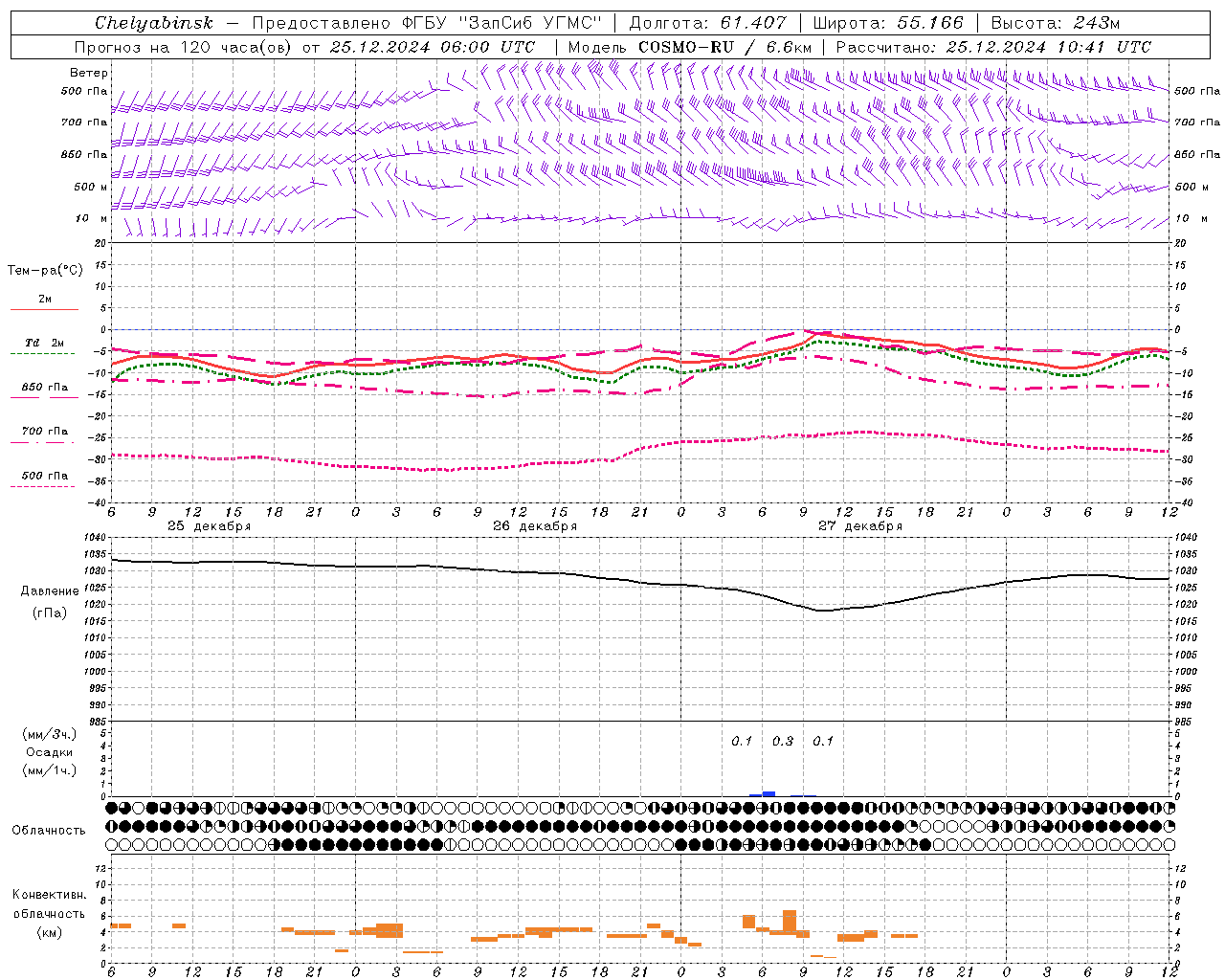This screenshot has height=980, width=1225.
Task: Click the red line under legend '2м'
Action: click(45, 309)
